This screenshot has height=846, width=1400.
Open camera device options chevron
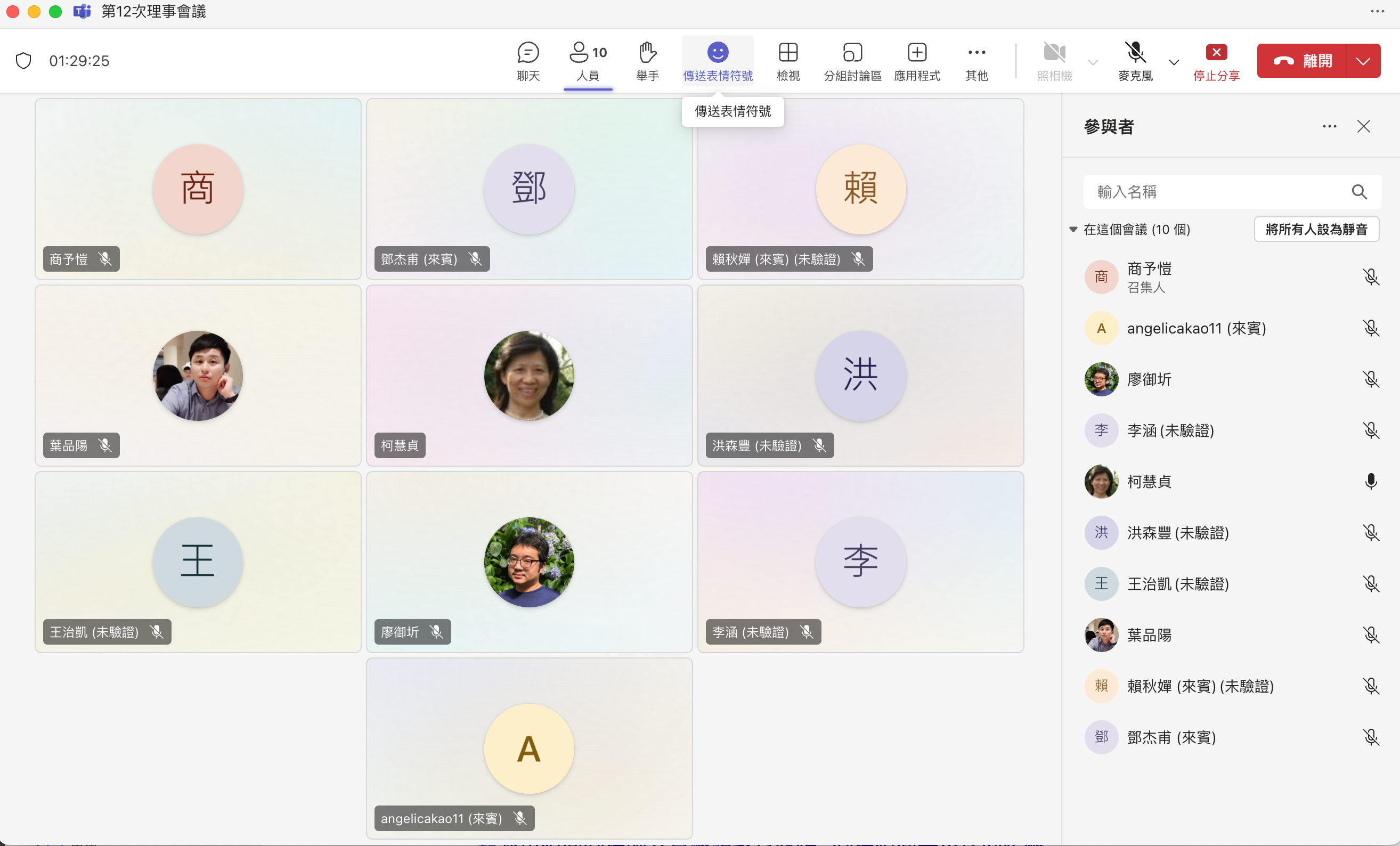1093,62
